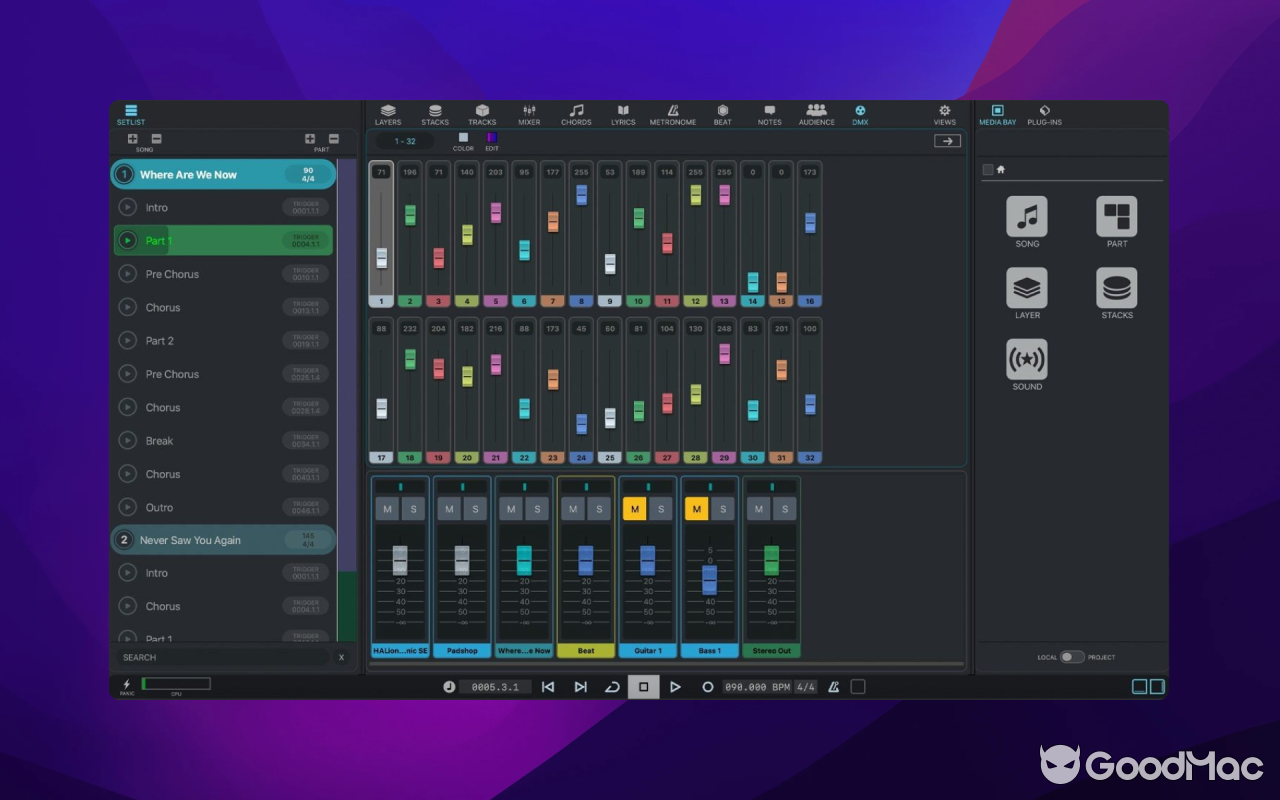This screenshot has width=1280, height=800.
Task: Click the right-arrow page navigator above the faders
Action: [947, 140]
